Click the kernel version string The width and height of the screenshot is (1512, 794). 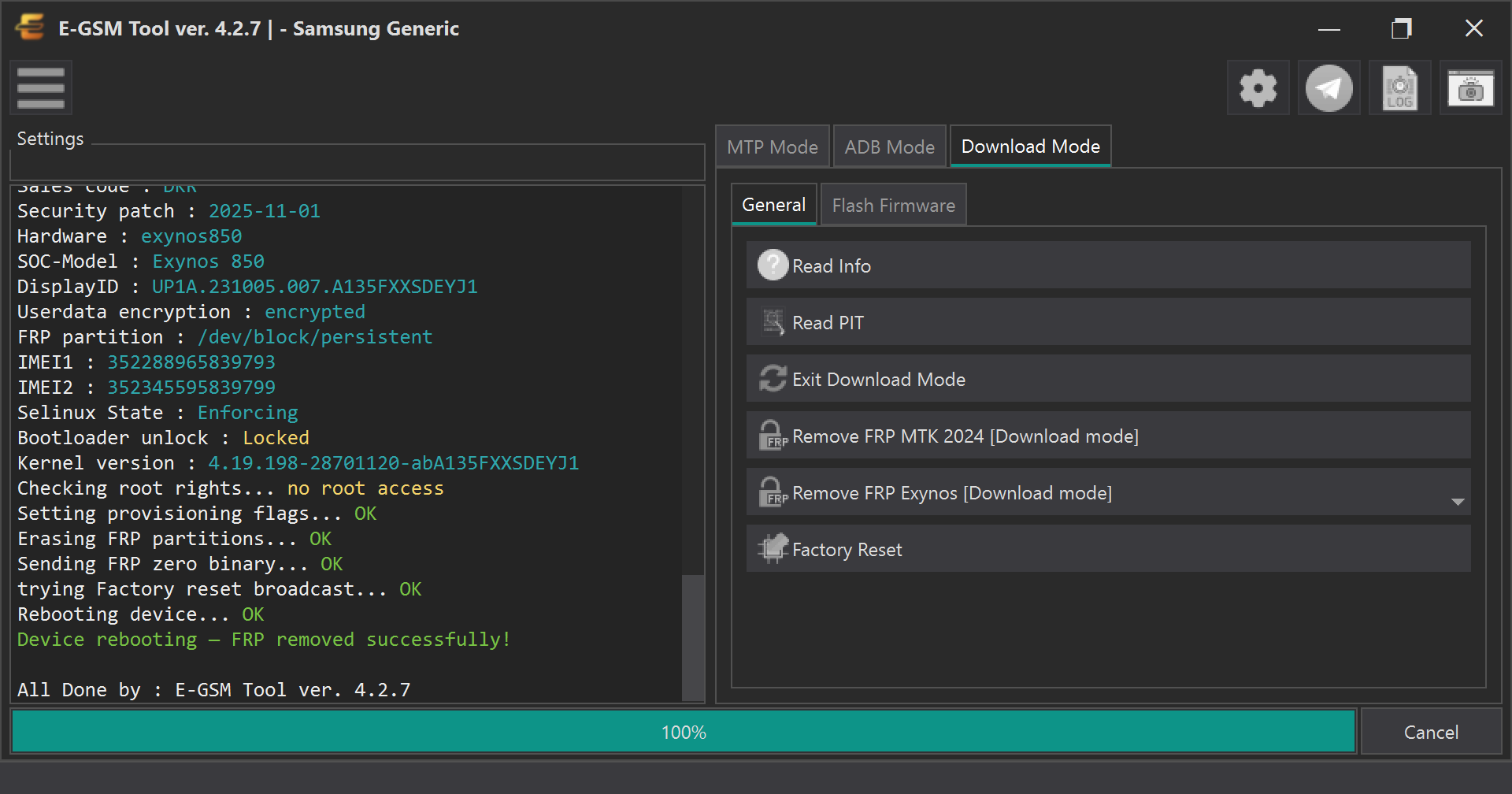(394, 463)
